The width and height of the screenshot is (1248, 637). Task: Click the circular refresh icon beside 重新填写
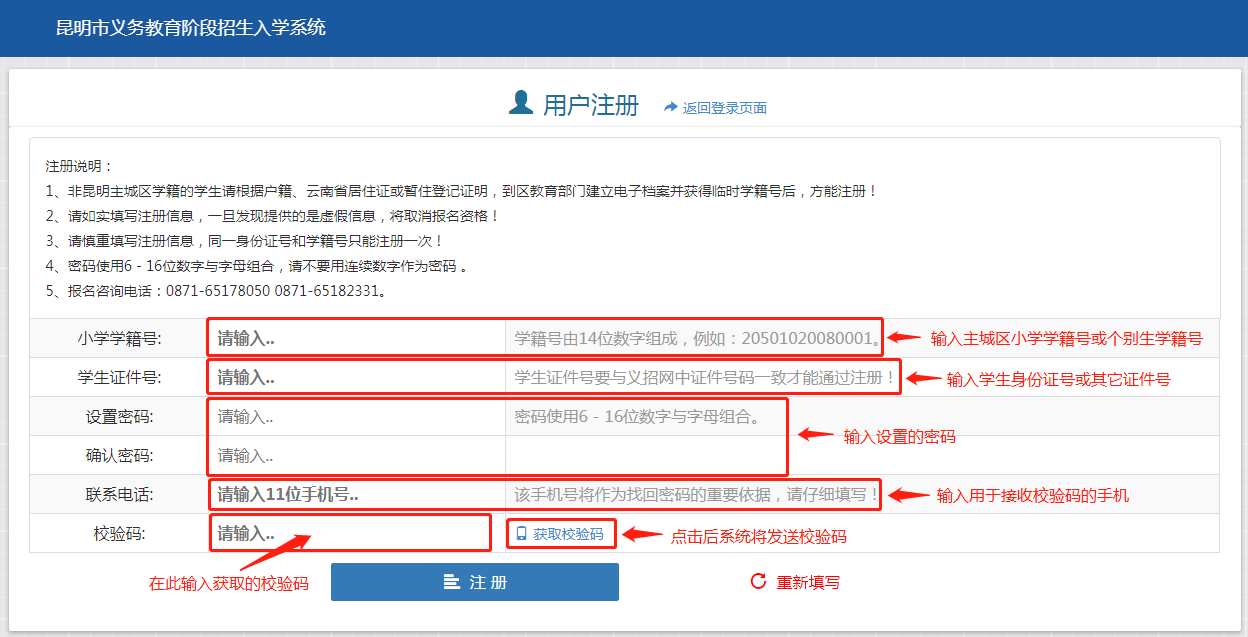pos(758,581)
